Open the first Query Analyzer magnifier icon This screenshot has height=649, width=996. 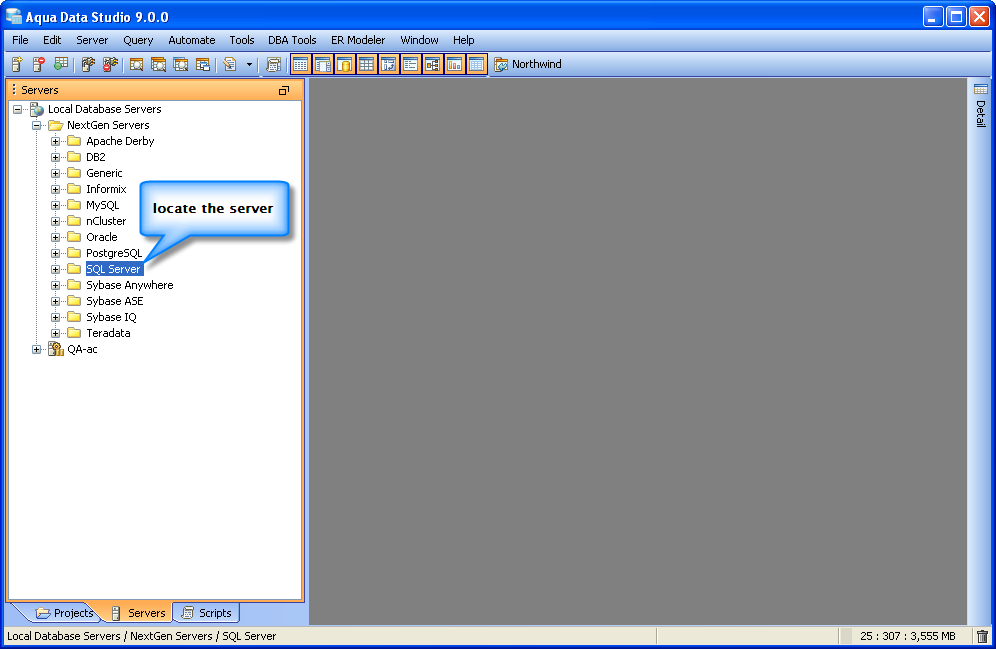click(x=136, y=64)
